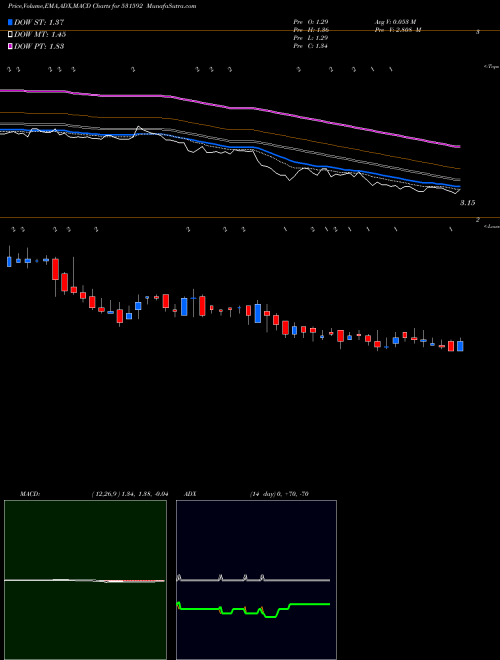Viewport: 500px width, 660px height.
Task: Click the 'Pre L: 1.29' low value
Action: pyautogui.click(x=311, y=38)
